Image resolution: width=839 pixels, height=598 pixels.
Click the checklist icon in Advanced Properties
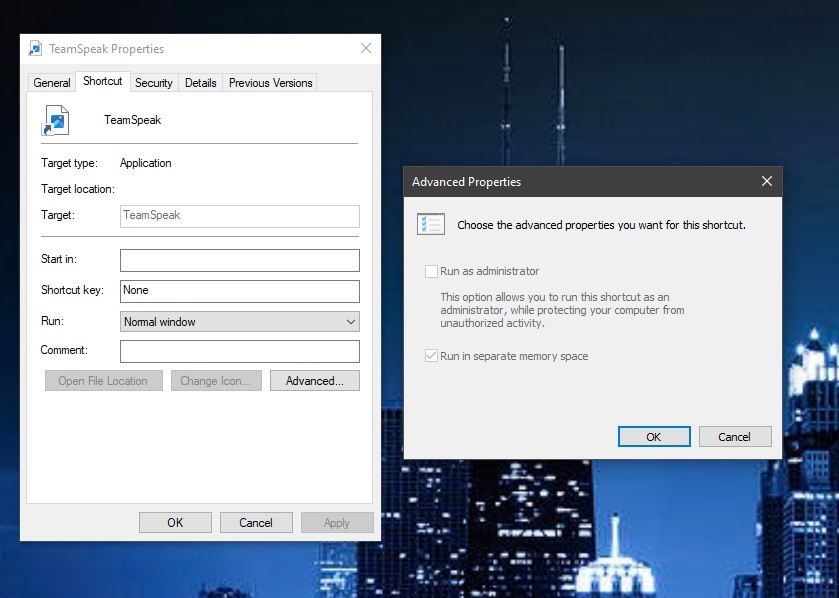click(x=431, y=224)
